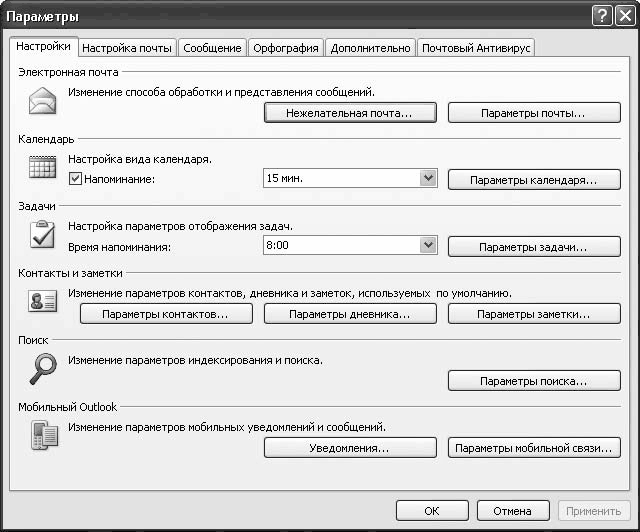This screenshot has height=532, width=640.
Task: Click the help question mark button
Action: (x=602, y=15)
